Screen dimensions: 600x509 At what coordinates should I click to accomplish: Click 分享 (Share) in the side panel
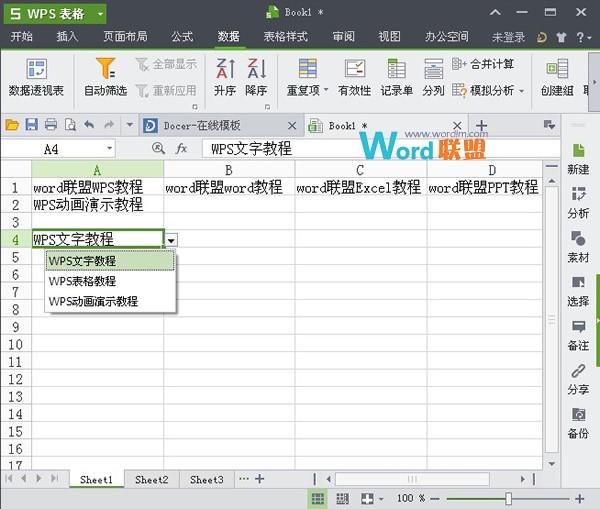click(x=578, y=380)
